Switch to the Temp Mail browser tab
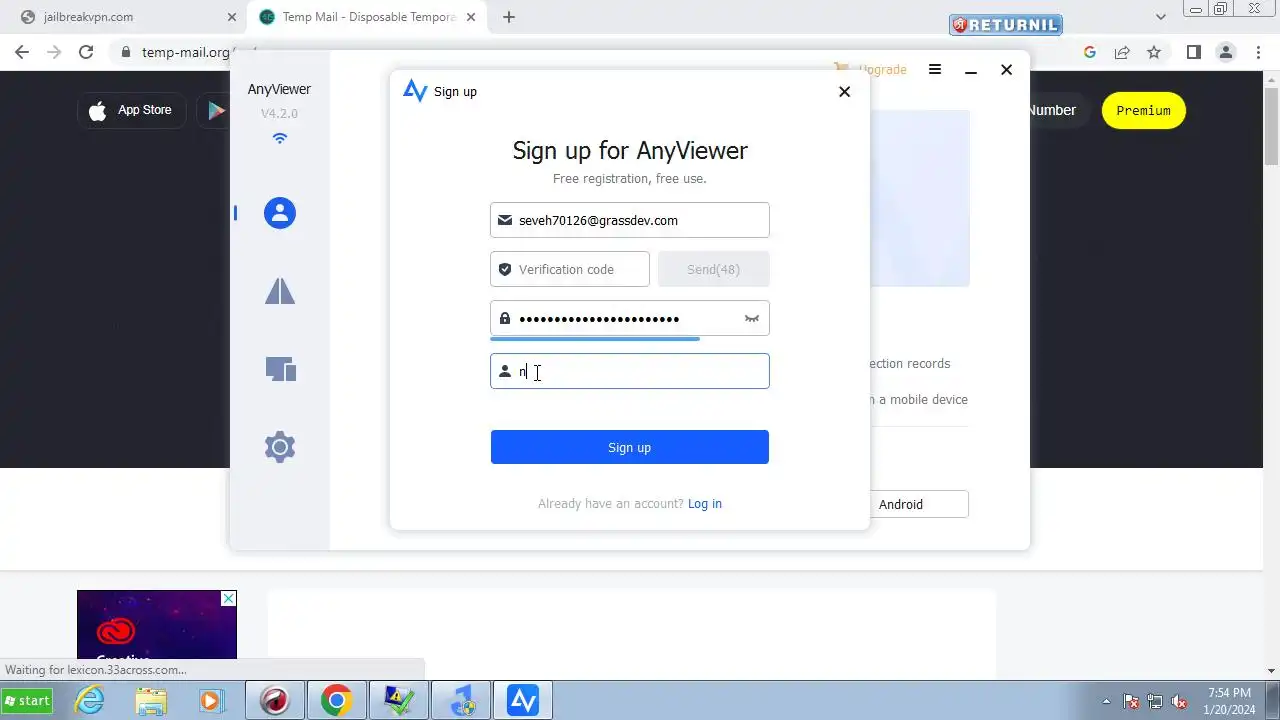Viewport: 1280px width, 720px height. point(369,17)
